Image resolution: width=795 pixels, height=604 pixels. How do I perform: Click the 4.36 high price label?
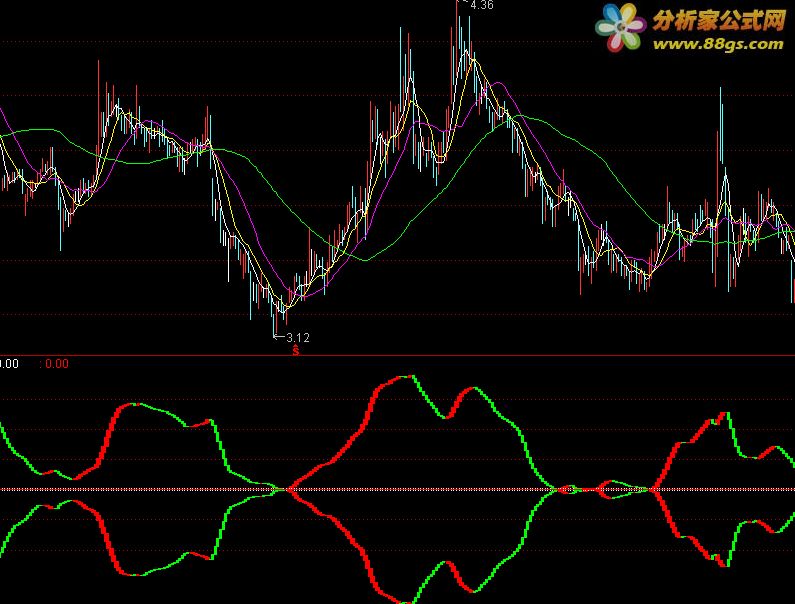(x=481, y=5)
